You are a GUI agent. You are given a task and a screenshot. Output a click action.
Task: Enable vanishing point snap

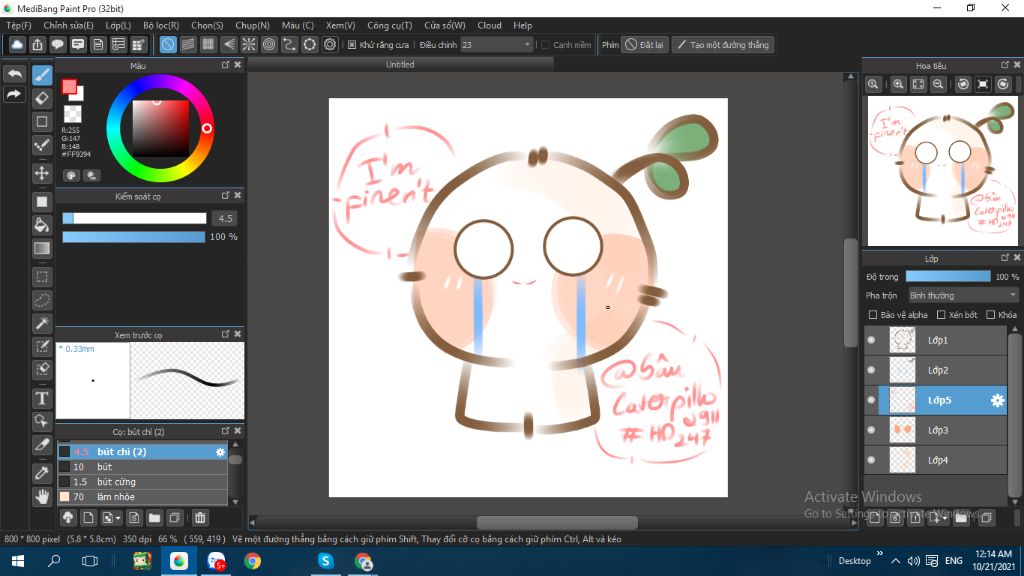[x=229, y=44]
